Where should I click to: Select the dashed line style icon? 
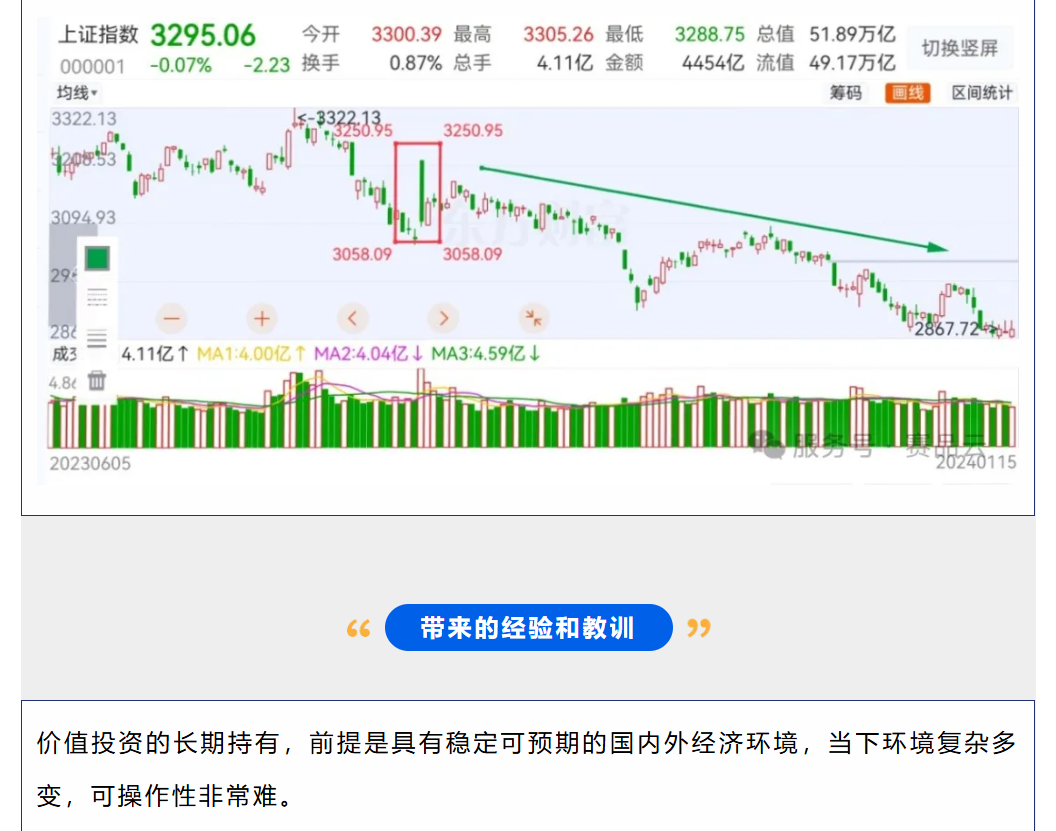(97, 298)
